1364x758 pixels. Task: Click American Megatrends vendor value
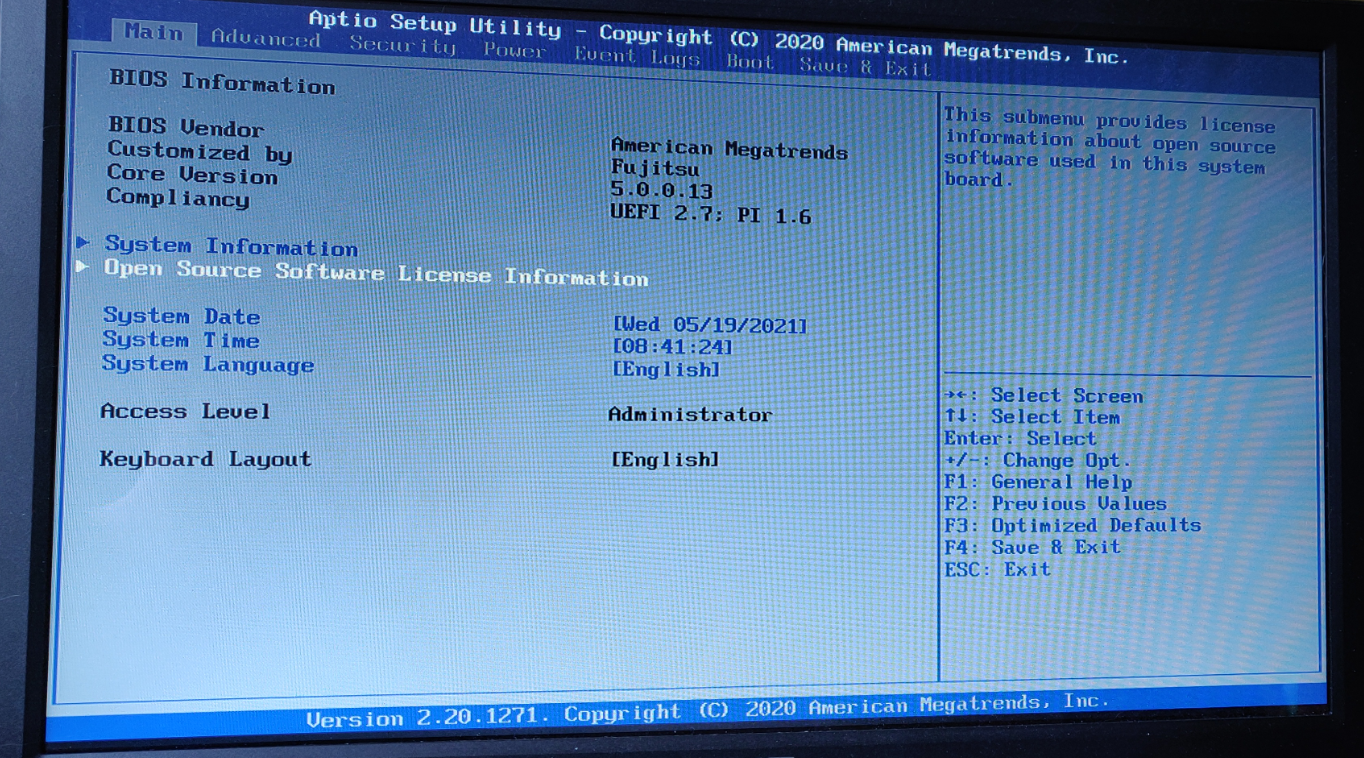pos(729,150)
